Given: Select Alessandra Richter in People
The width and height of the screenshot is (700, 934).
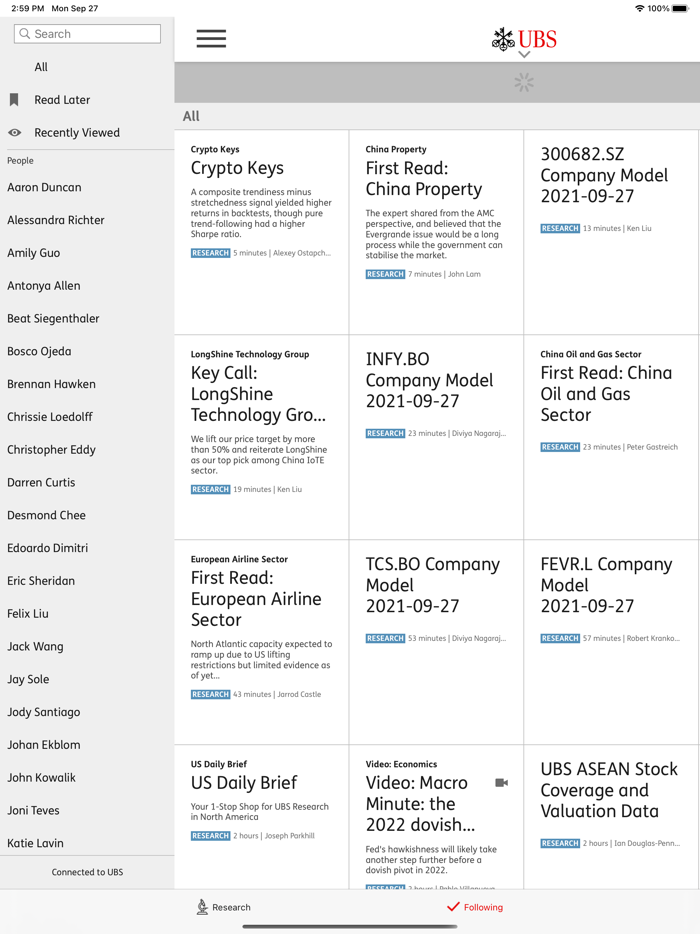Looking at the screenshot, I should 55,220.
